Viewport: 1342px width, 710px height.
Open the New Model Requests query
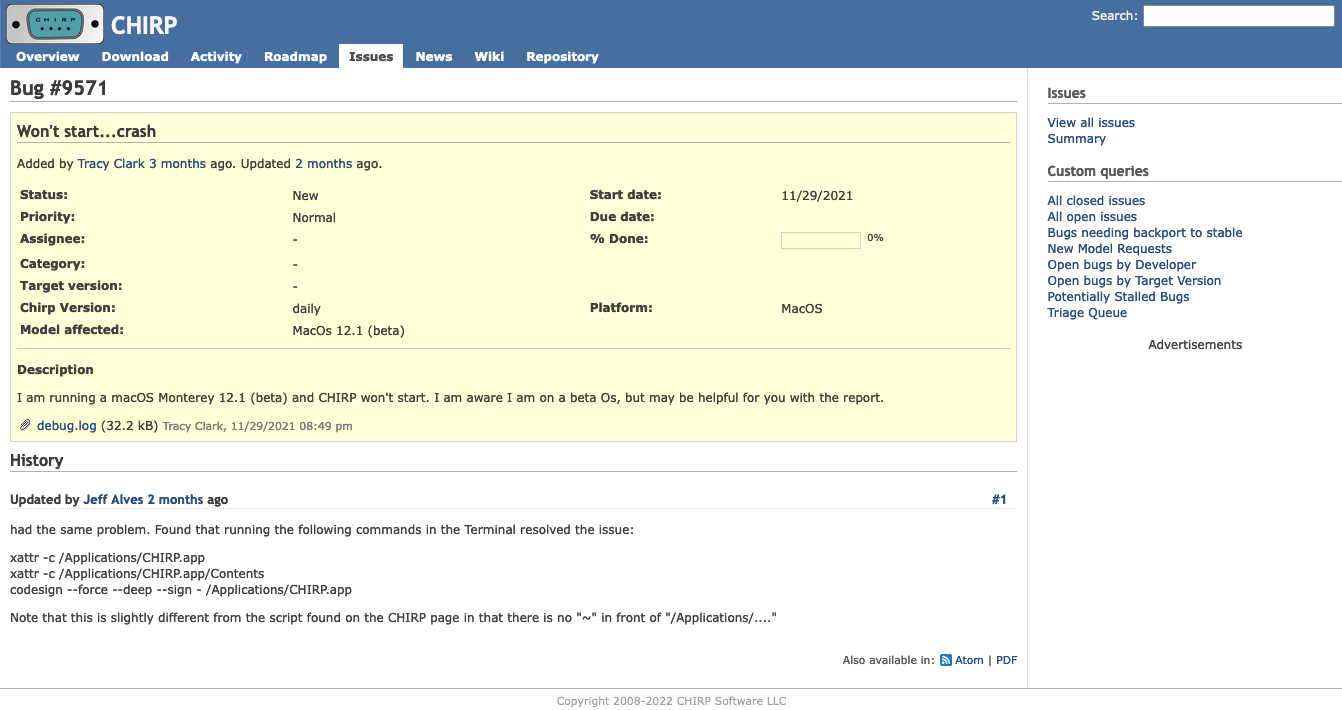(1109, 248)
